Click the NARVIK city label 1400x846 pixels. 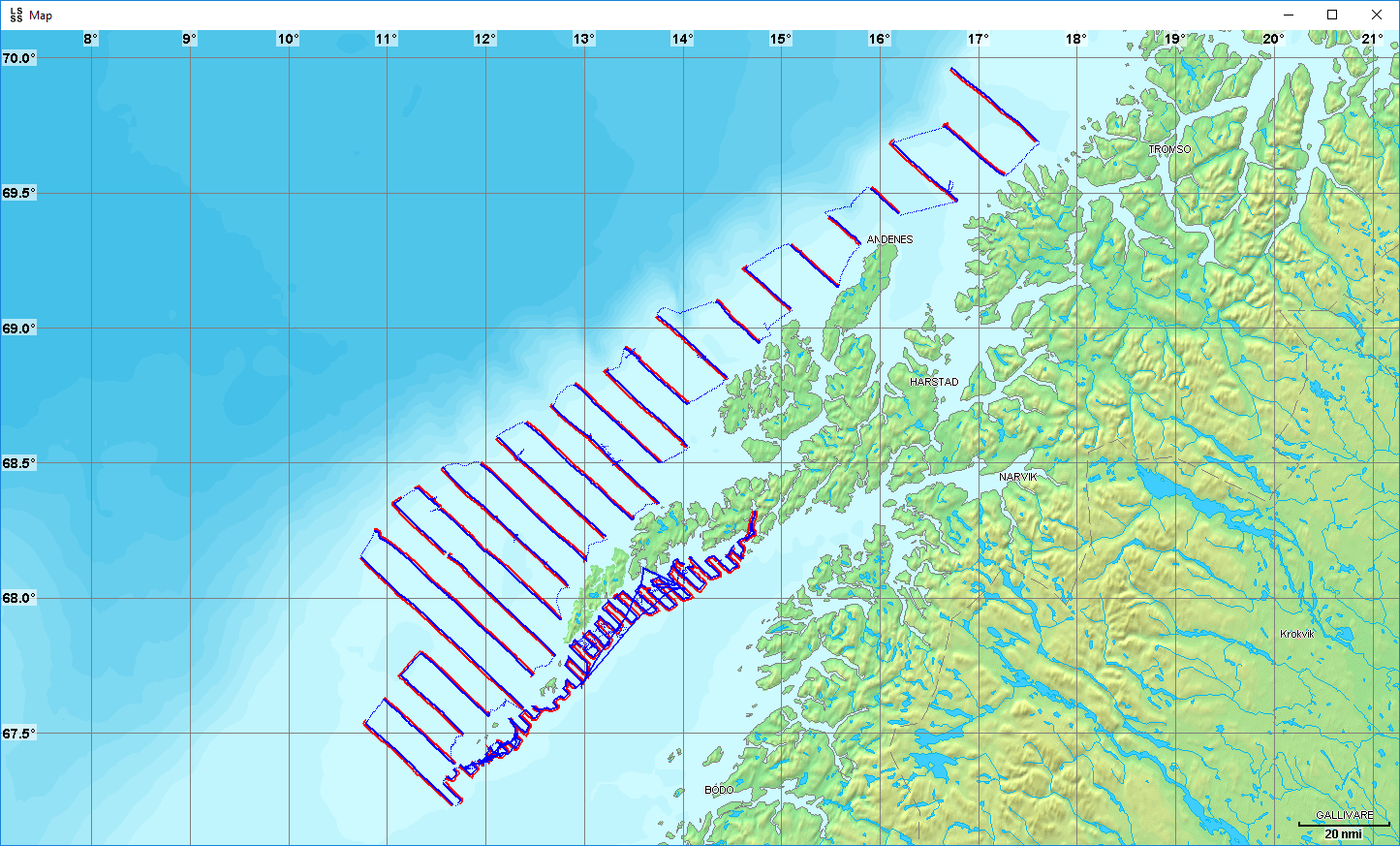coord(1017,477)
